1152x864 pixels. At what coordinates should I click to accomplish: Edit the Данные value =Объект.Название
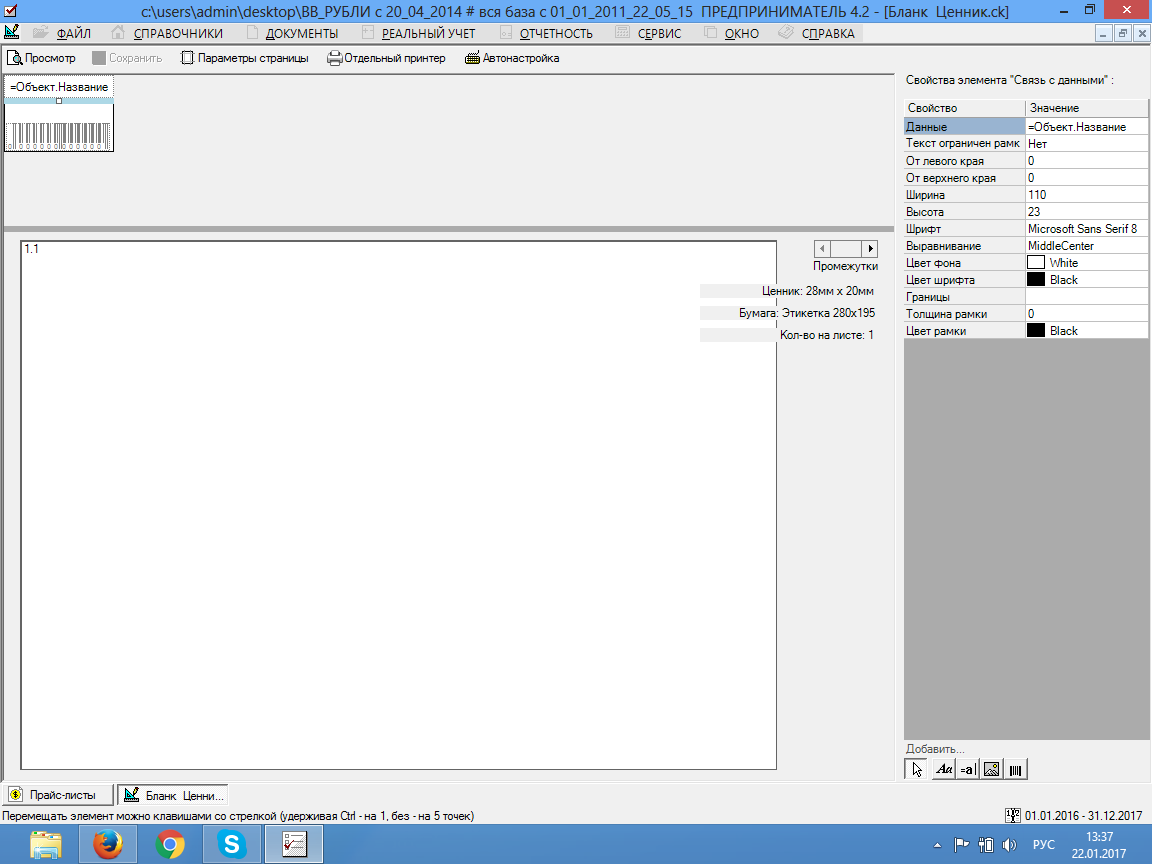(1086, 126)
